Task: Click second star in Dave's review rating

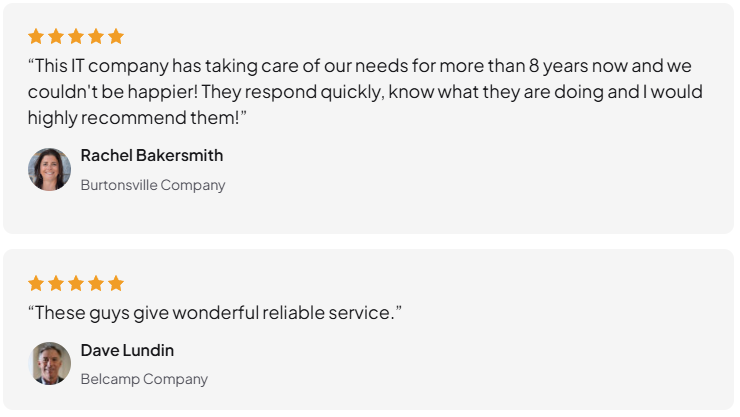Action: pyautogui.click(x=56, y=284)
